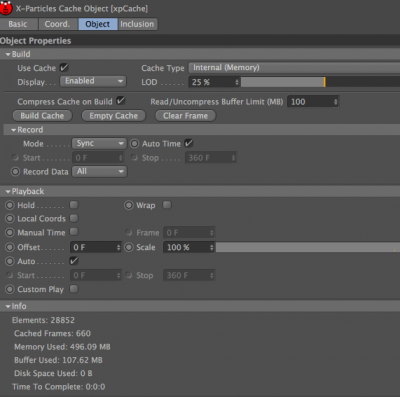This screenshot has width=400, height=397.
Task: Click the Empty Cache button
Action: pyautogui.click(x=114, y=116)
